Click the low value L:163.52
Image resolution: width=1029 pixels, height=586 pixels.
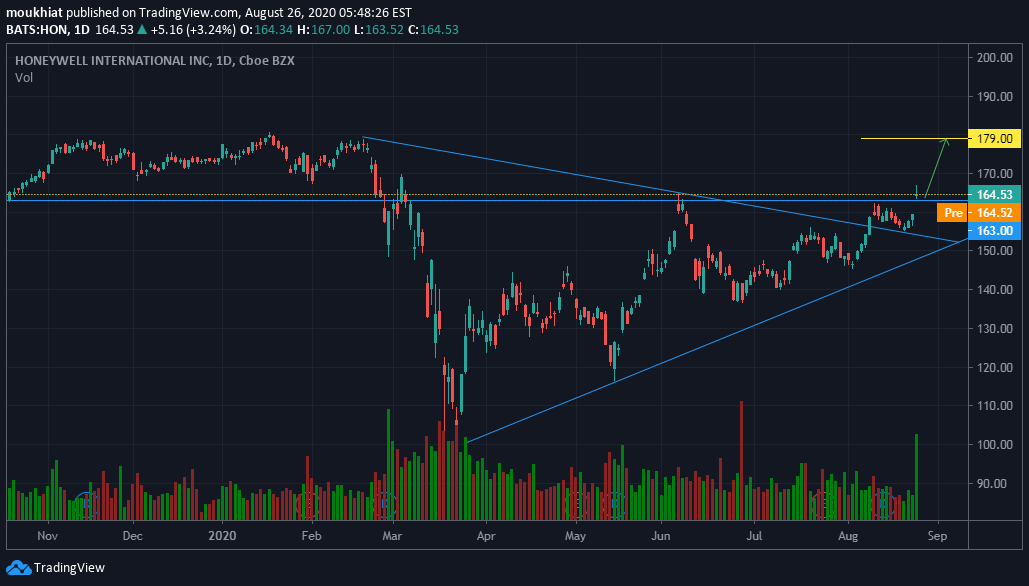pyautogui.click(x=379, y=30)
